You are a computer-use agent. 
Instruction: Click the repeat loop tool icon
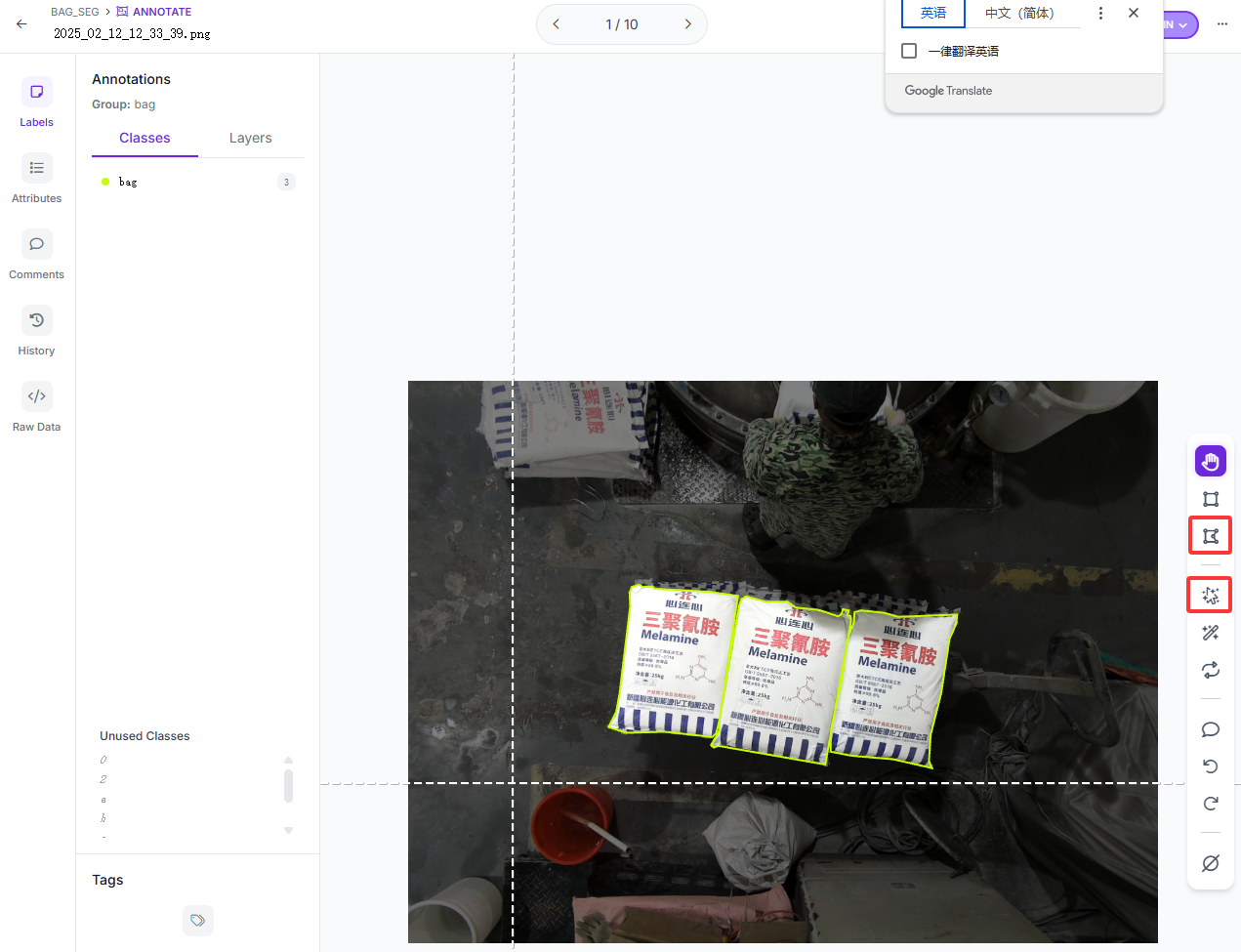point(1211,670)
